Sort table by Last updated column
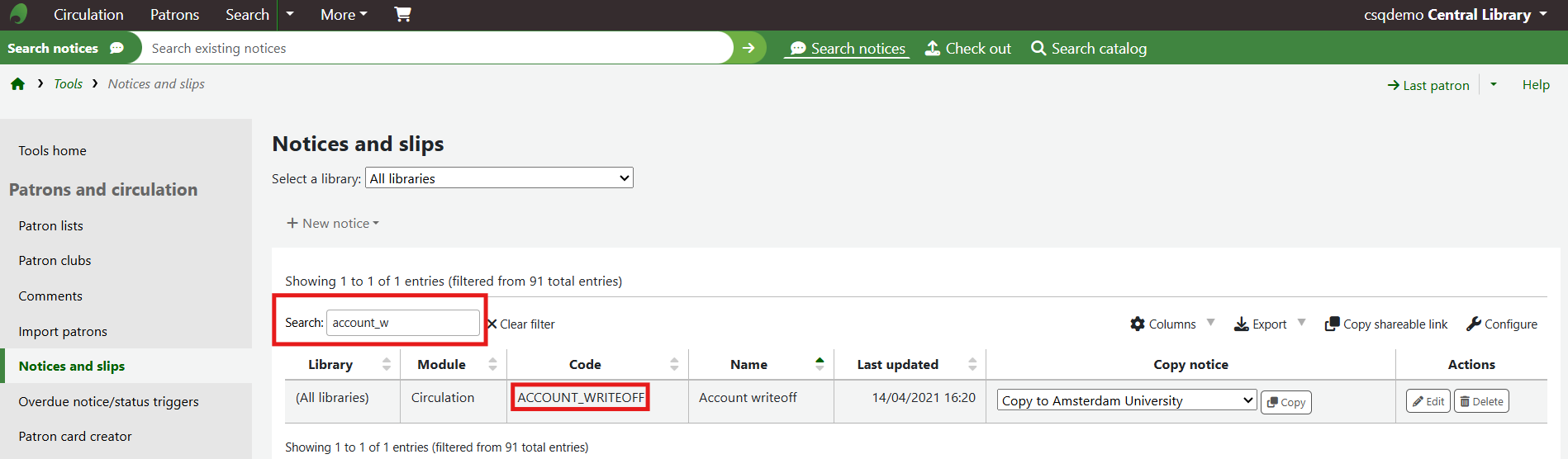 pos(897,364)
